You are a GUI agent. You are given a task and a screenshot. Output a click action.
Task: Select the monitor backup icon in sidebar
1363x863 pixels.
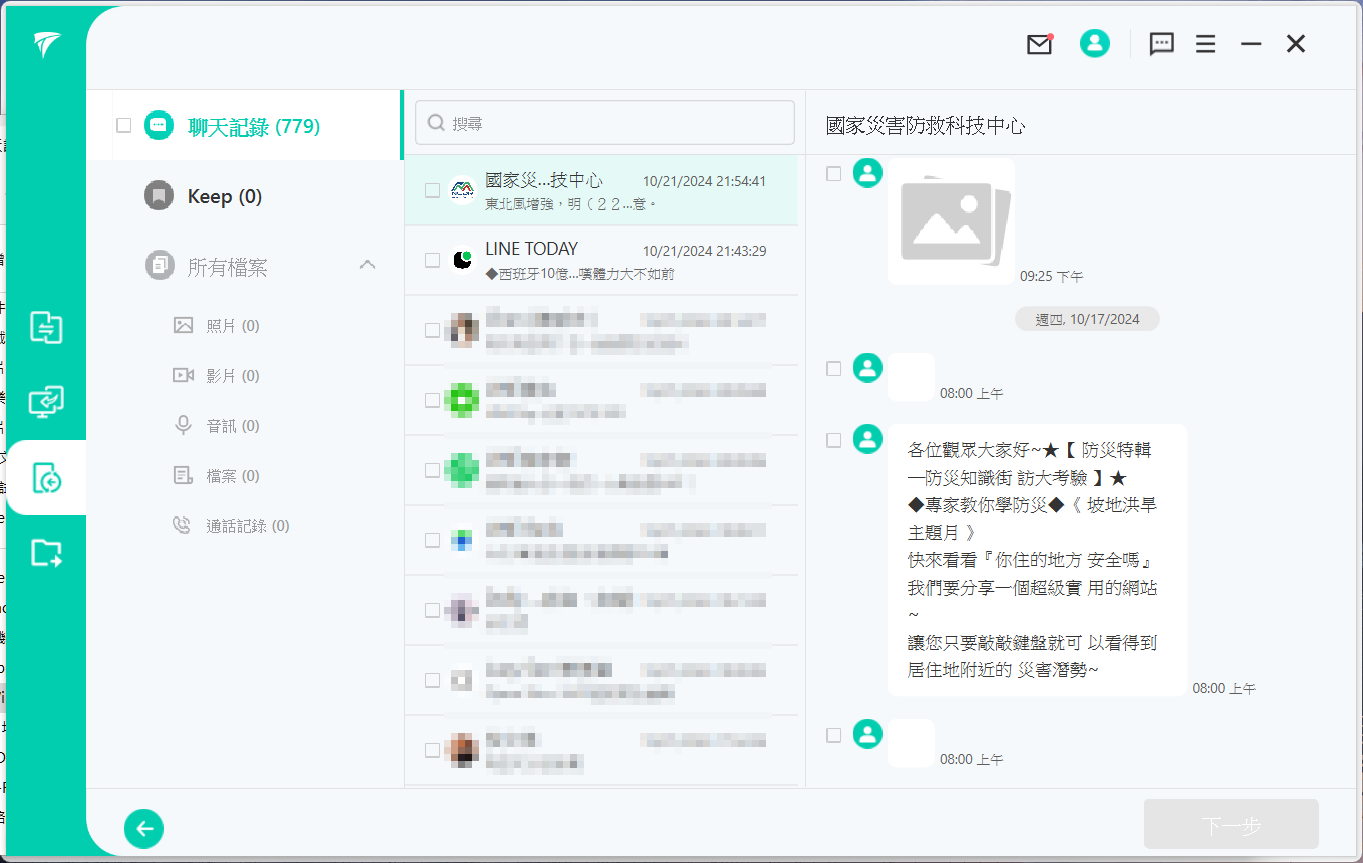[46, 402]
